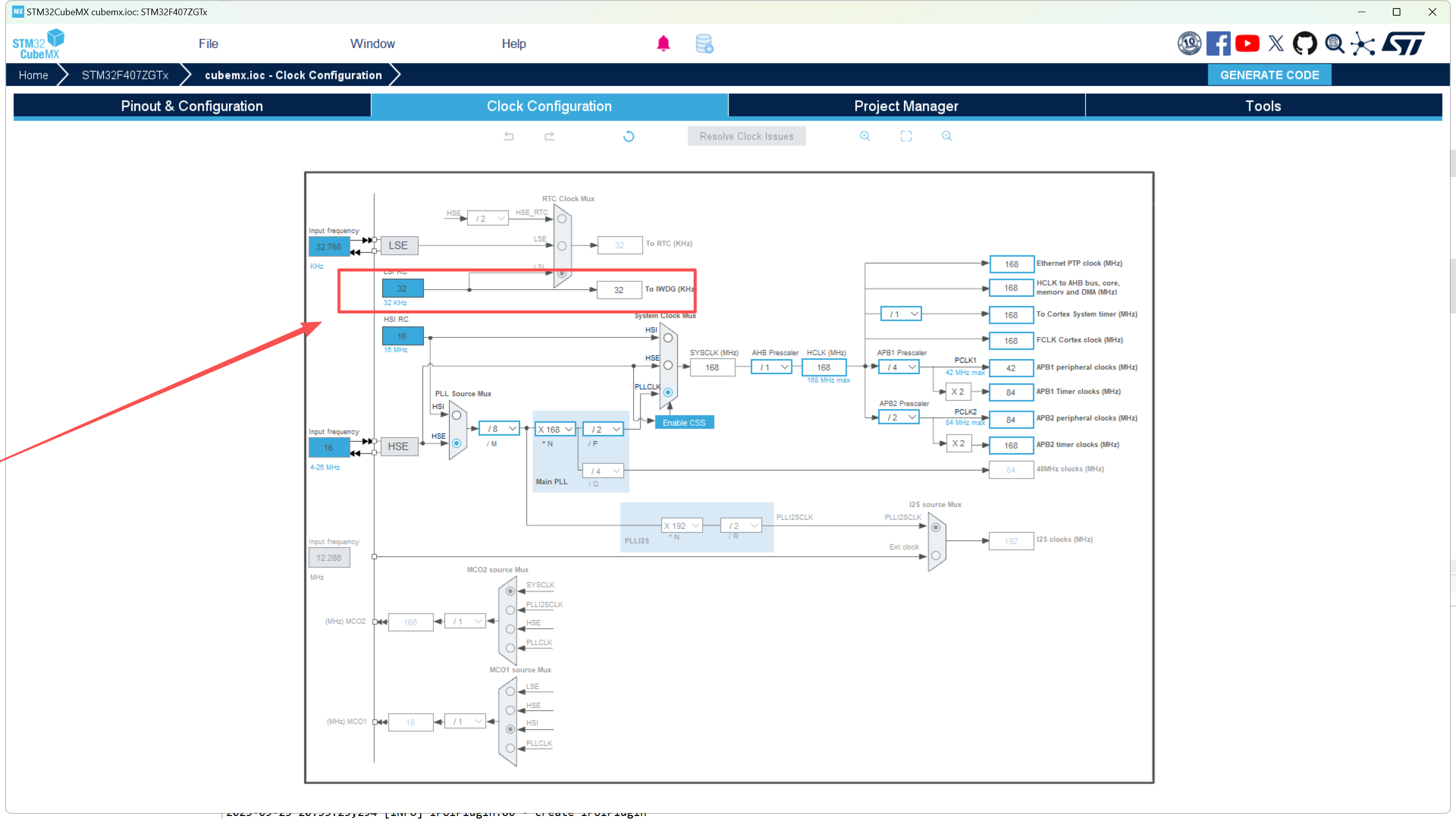The width and height of the screenshot is (1456, 819).
Task: Fit clock diagram to window
Action: click(906, 136)
